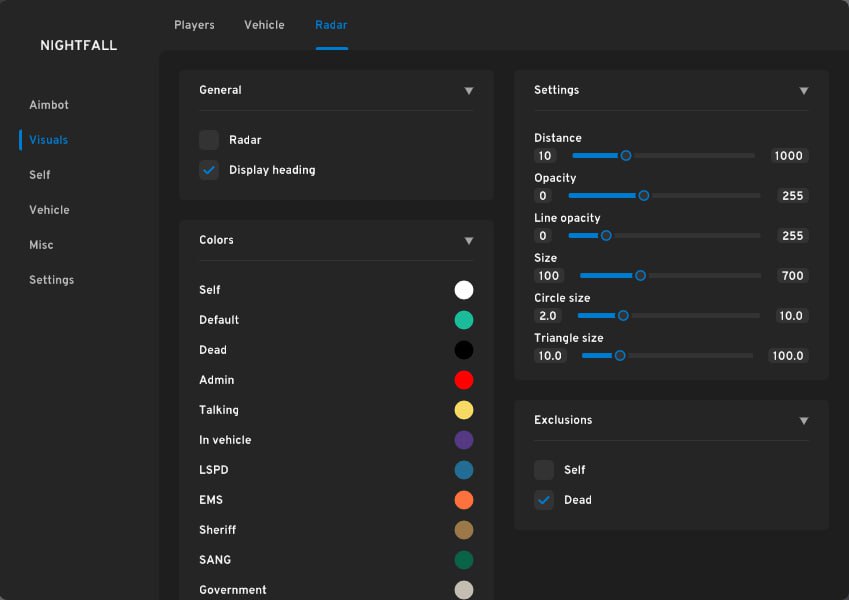
Task: Click the Distance slider handle
Action: pyautogui.click(x=626, y=156)
